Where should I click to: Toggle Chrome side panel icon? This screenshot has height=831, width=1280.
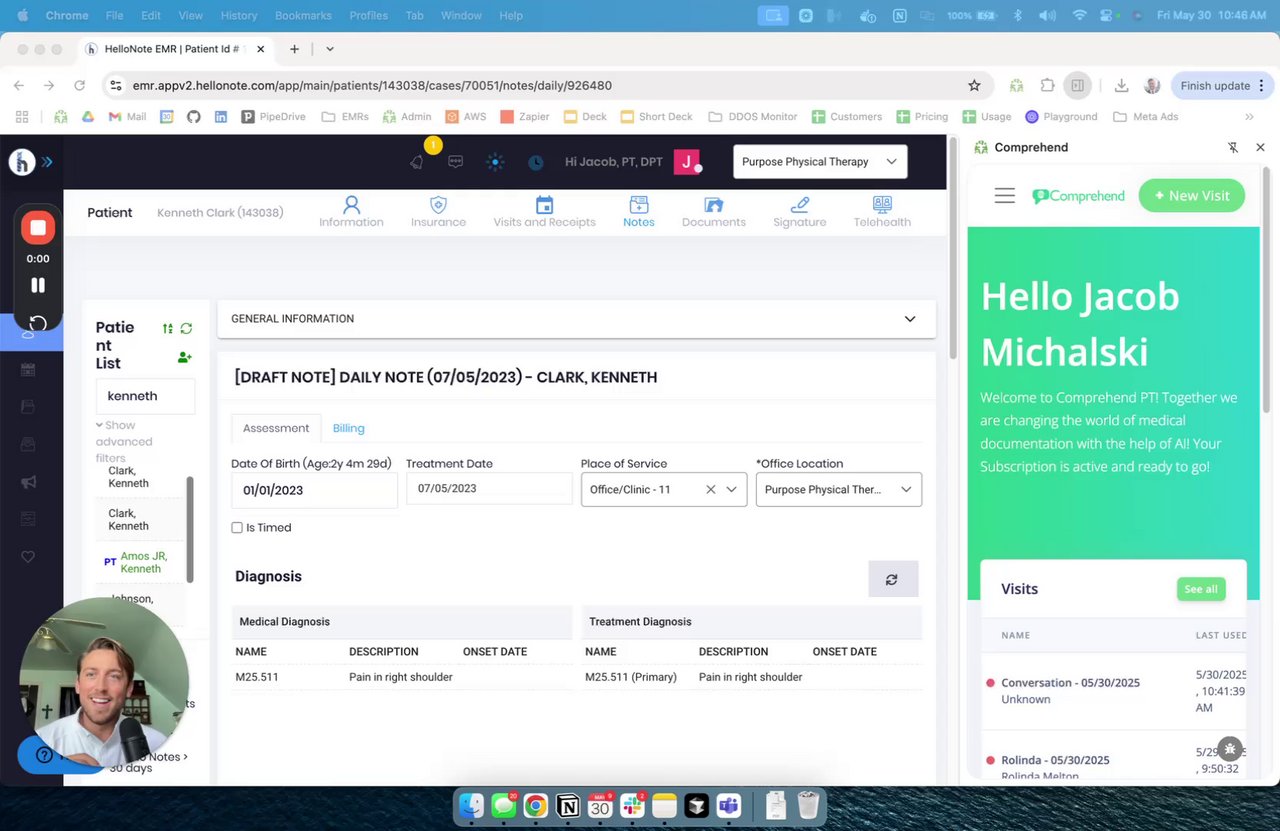pyautogui.click(x=1077, y=86)
